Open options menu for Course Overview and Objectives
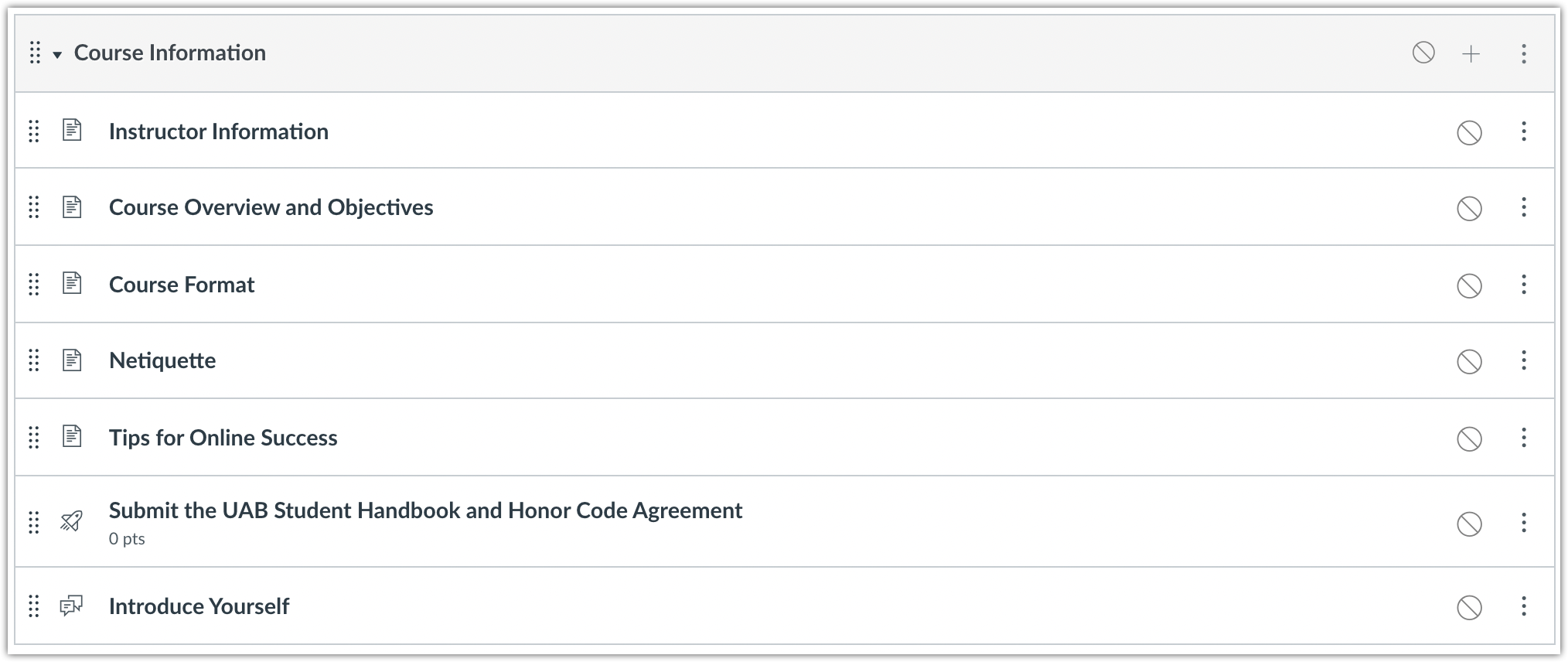The width and height of the screenshot is (1568, 662). 1523,207
